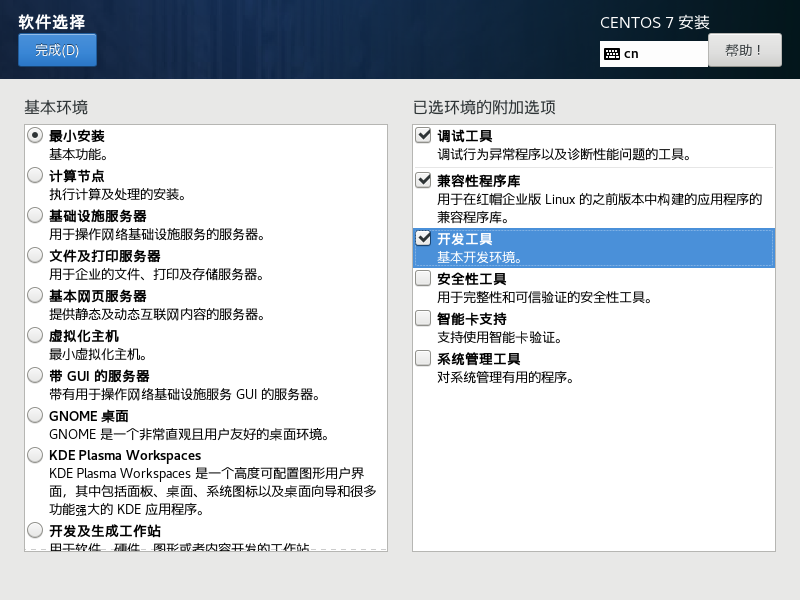This screenshot has width=800, height=600.
Task: Click 提供静态及动态互联网内容的服务器。 description
Action: pyautogui.click(x=157, y=314)
